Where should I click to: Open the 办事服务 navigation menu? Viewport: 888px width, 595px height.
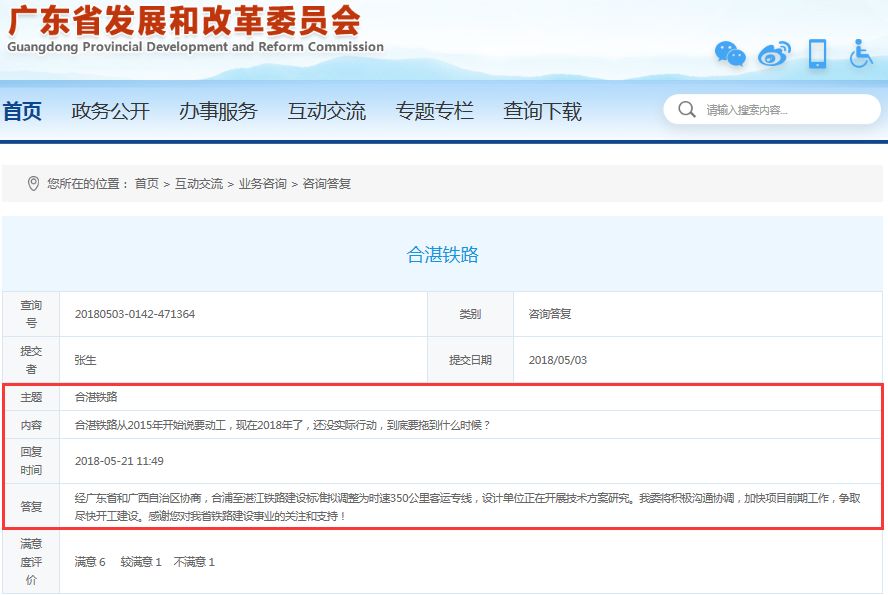click(218, 111)
